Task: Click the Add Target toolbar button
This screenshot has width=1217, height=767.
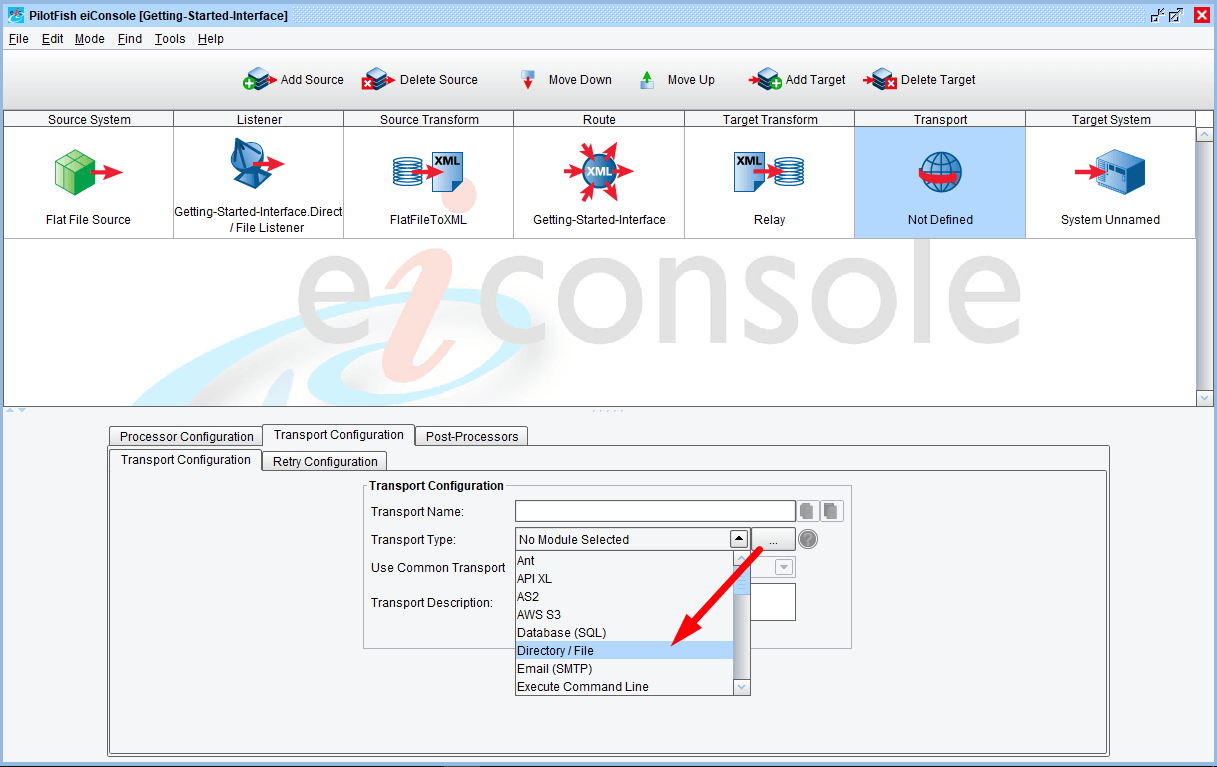Action: pyautogui.click(x=797, y=80)
